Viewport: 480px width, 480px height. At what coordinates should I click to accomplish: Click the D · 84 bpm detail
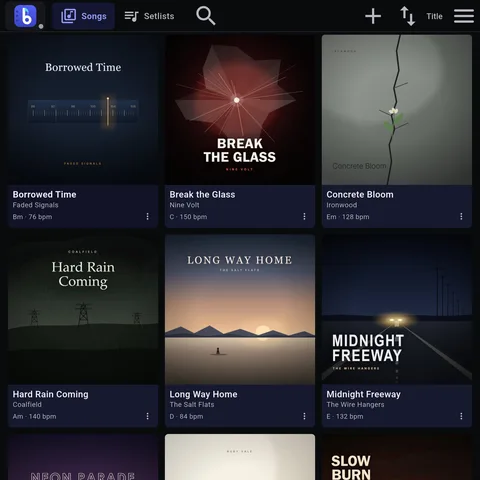click(186, 416)
